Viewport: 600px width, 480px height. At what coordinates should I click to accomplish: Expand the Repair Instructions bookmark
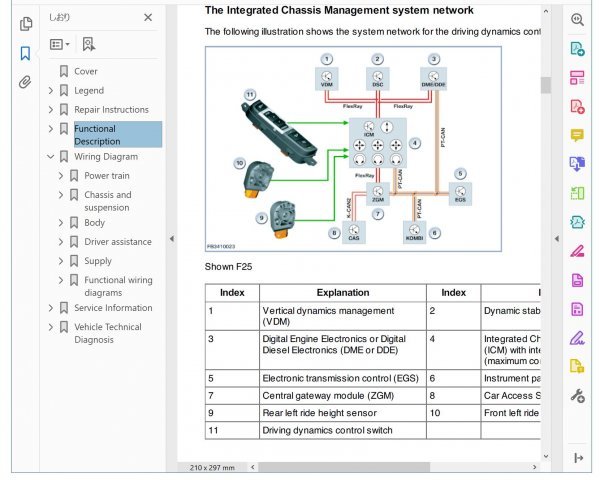pos(51,109)
